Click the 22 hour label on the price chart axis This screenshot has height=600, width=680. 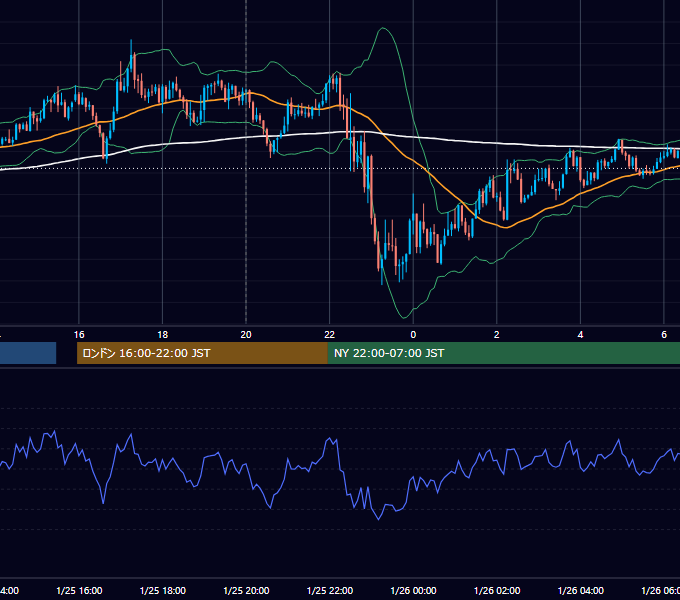[x=330, y=335]
